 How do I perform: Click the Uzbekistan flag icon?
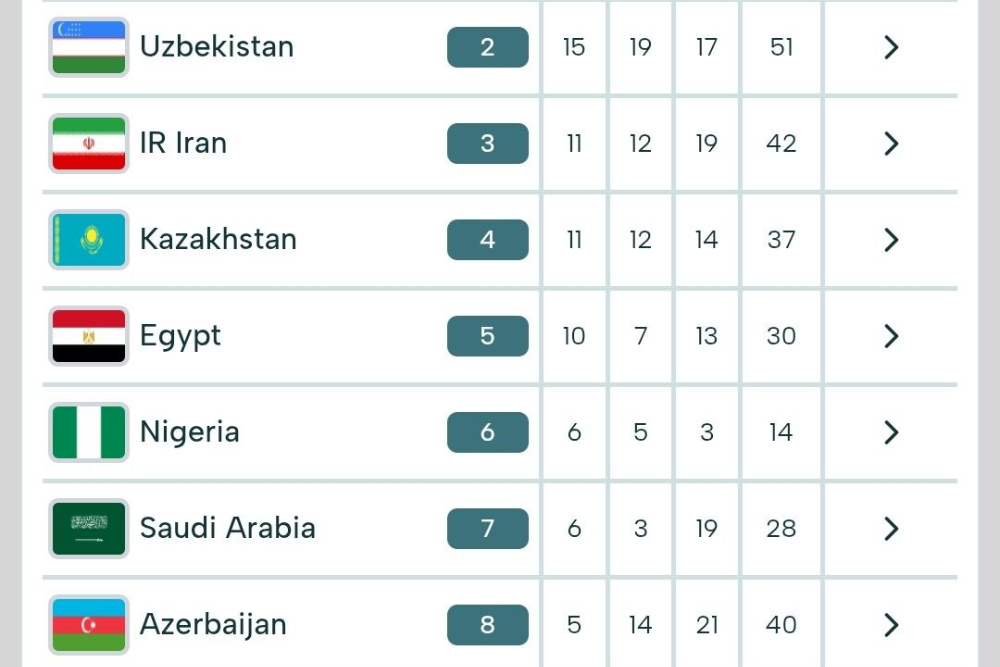89,47
